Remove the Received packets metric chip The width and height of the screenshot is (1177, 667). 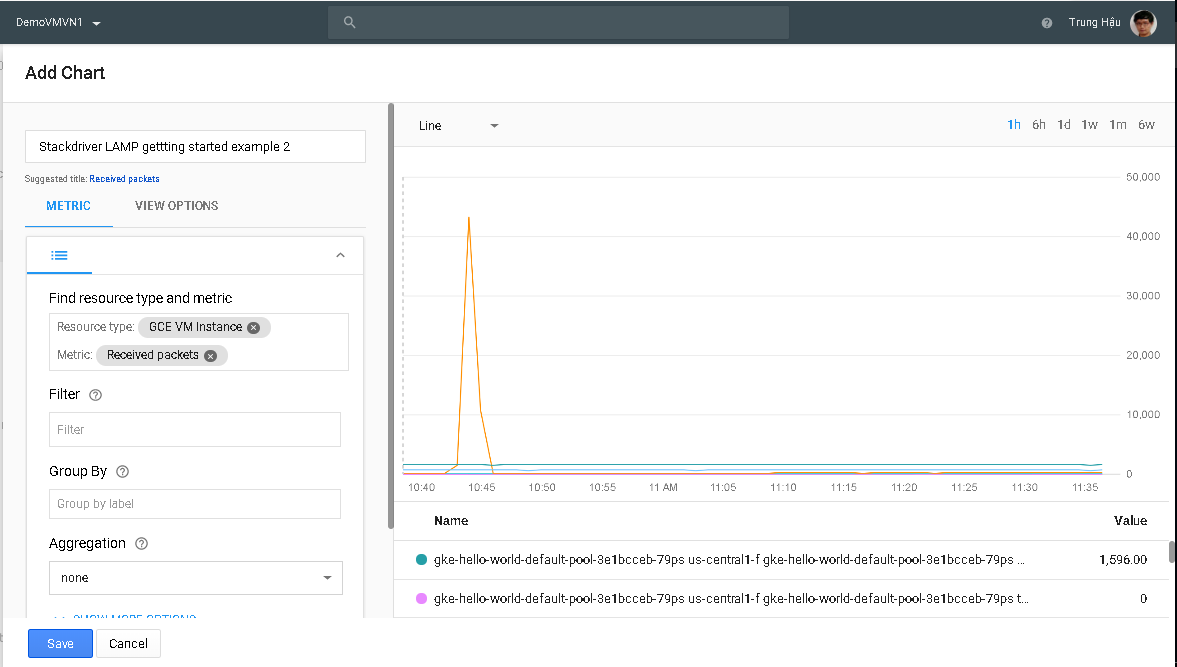point(210,356)
